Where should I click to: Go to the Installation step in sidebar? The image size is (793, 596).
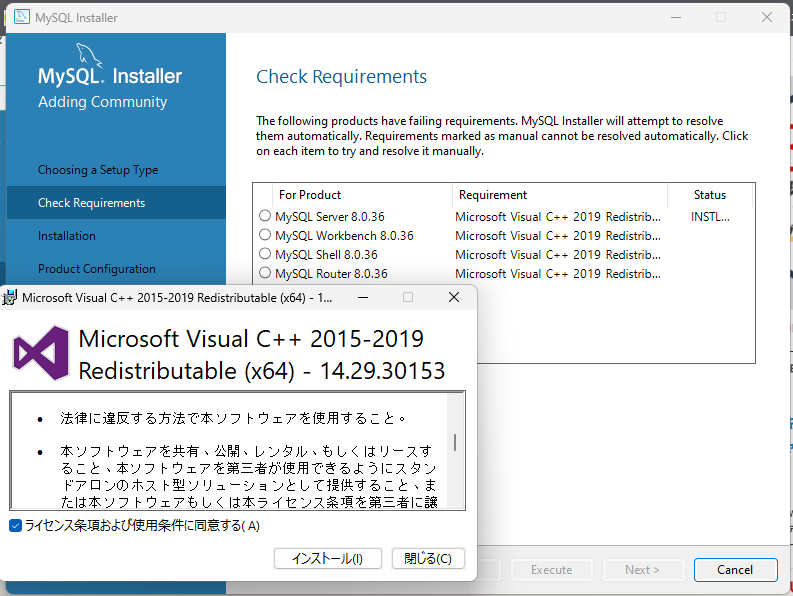click(x=67, y=236)
